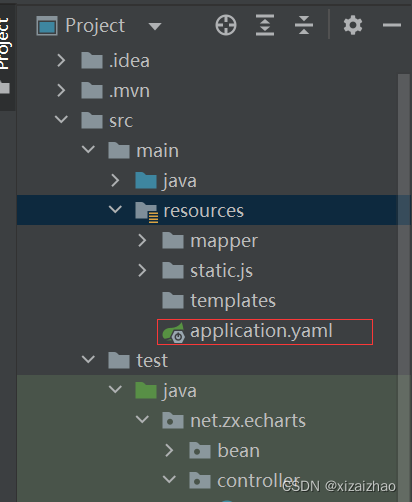Screen dimensions: 412x502
Task: Click the green test java folder icon
Action: click(x=146, y=390)
